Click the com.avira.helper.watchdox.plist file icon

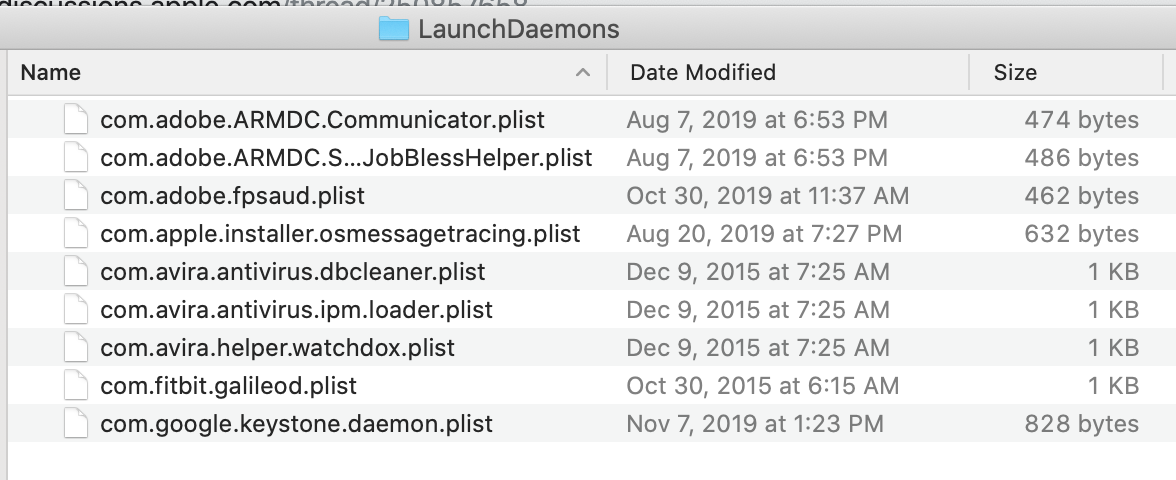(77, 348)
